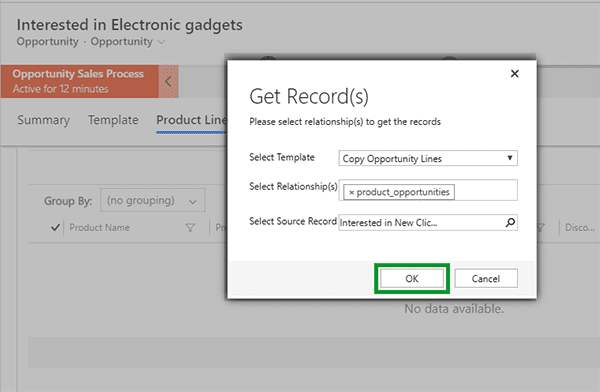Collapse the Opportunity Sales Process chevron
Viewport: 600px width, 392px height.
[x=168, y=81]
